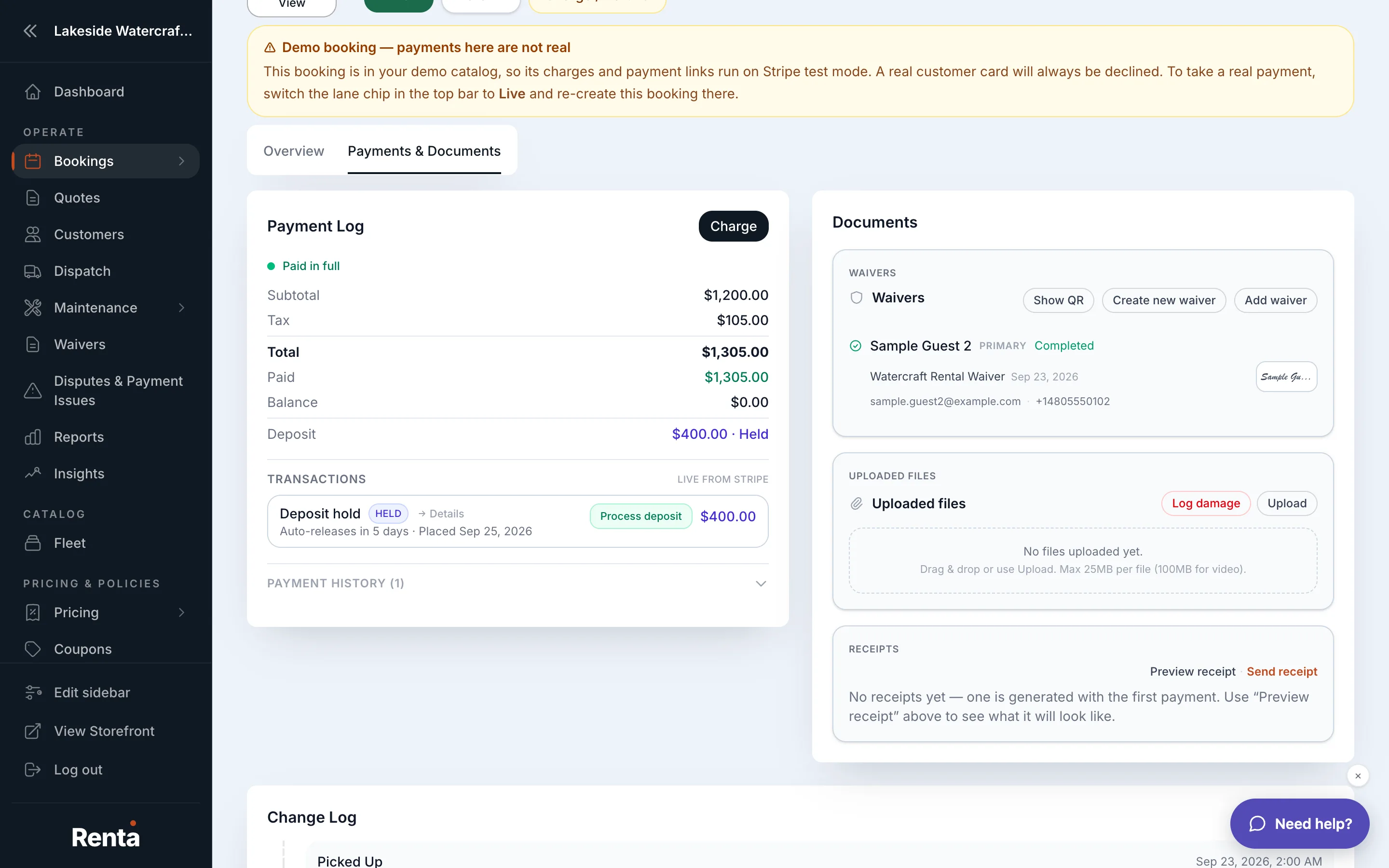1389x868 pixels.
Task: Click the file drag and drop area
Action: tap(1082, 560)
